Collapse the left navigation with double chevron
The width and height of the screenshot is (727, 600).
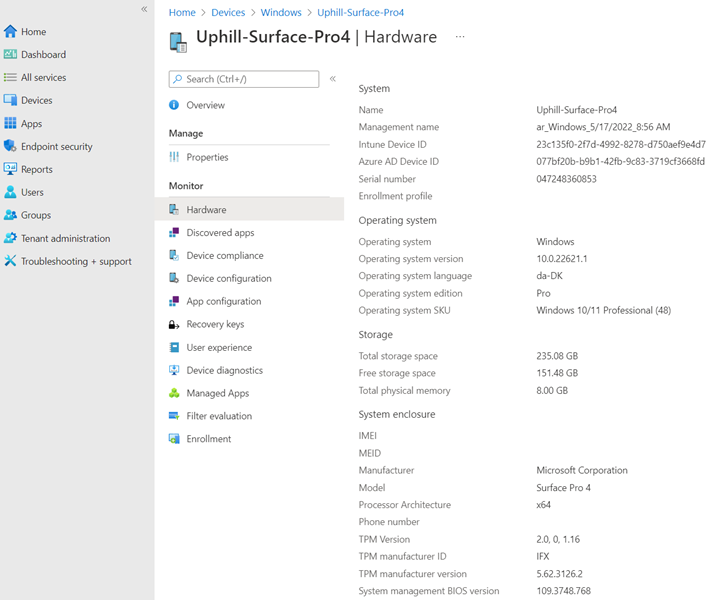(x=144, y=9)
